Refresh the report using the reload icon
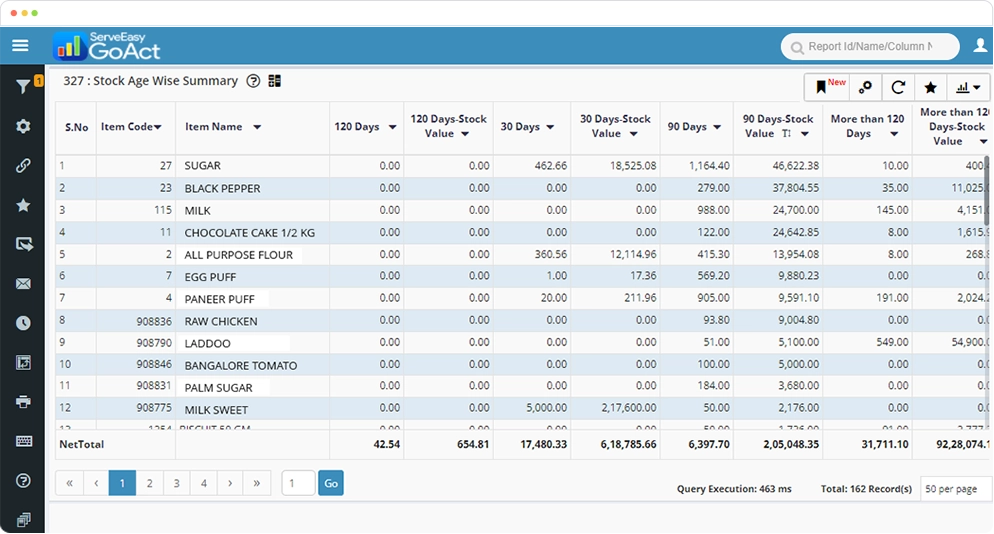The image size is (994, 534). (x=898, y=87)
